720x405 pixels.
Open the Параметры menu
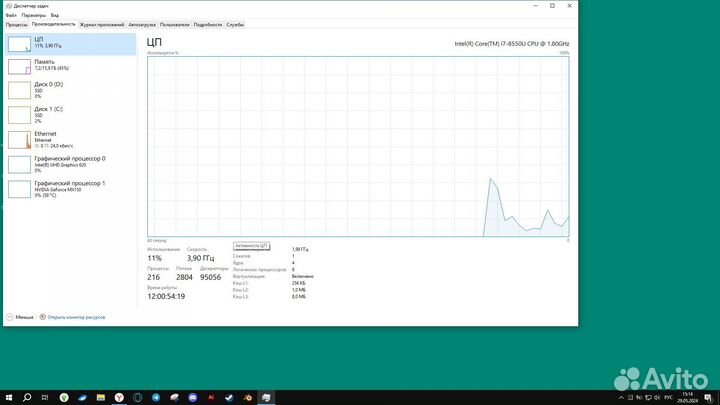pyautogui.click(x=34, y=15)
